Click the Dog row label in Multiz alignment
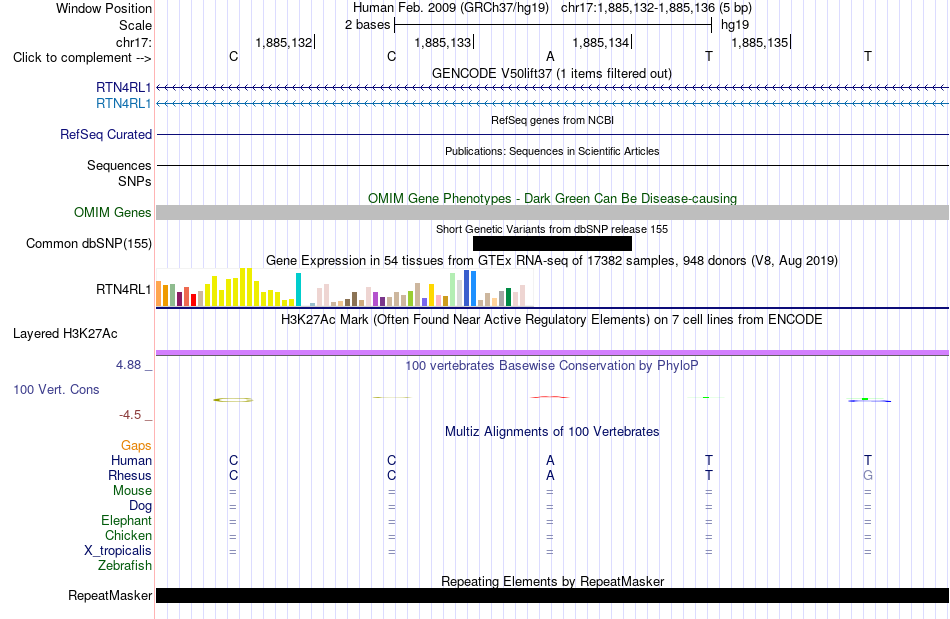 coord(140,506)
